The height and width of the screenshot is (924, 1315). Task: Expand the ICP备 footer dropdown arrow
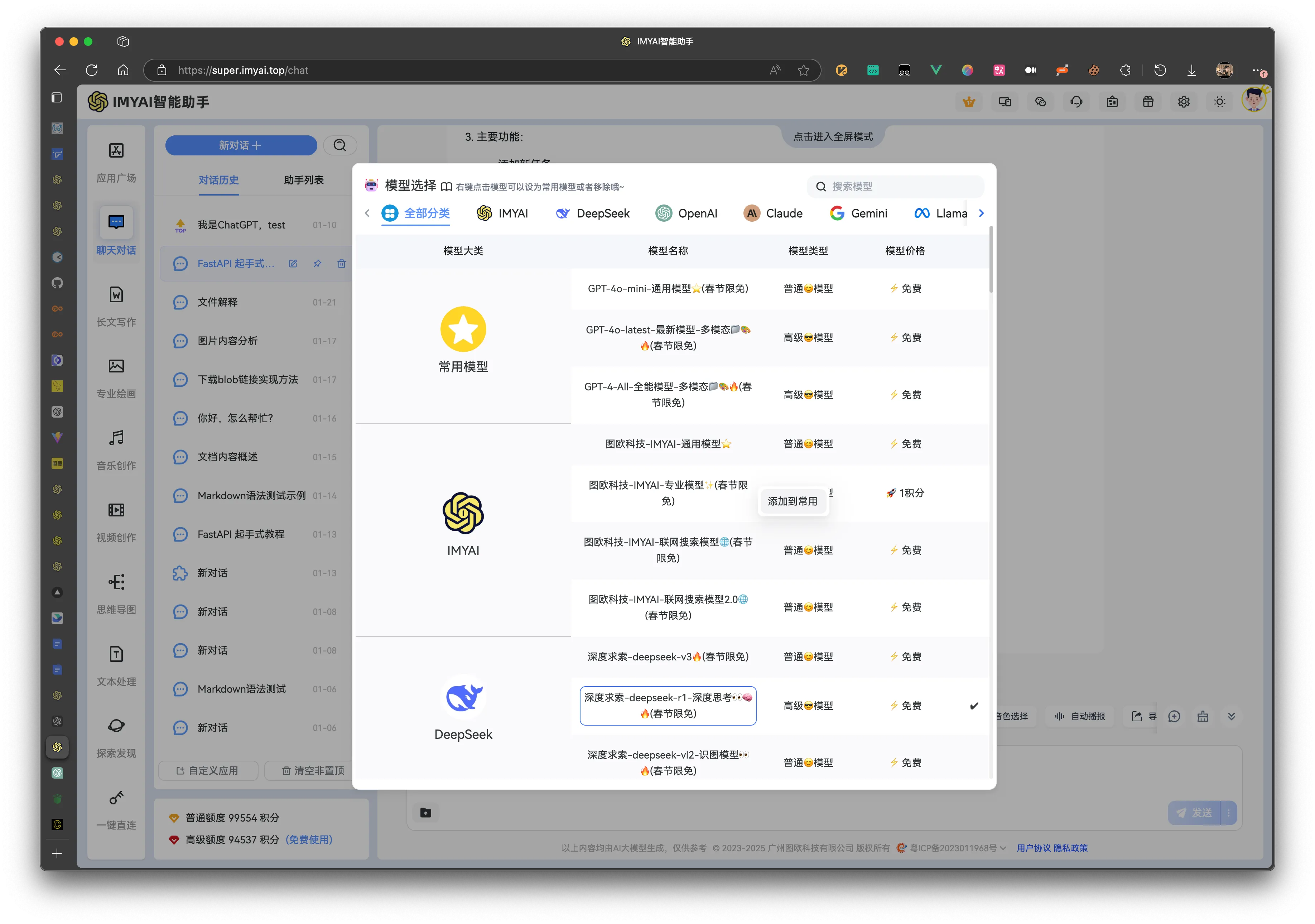(x=1003, y=848)
